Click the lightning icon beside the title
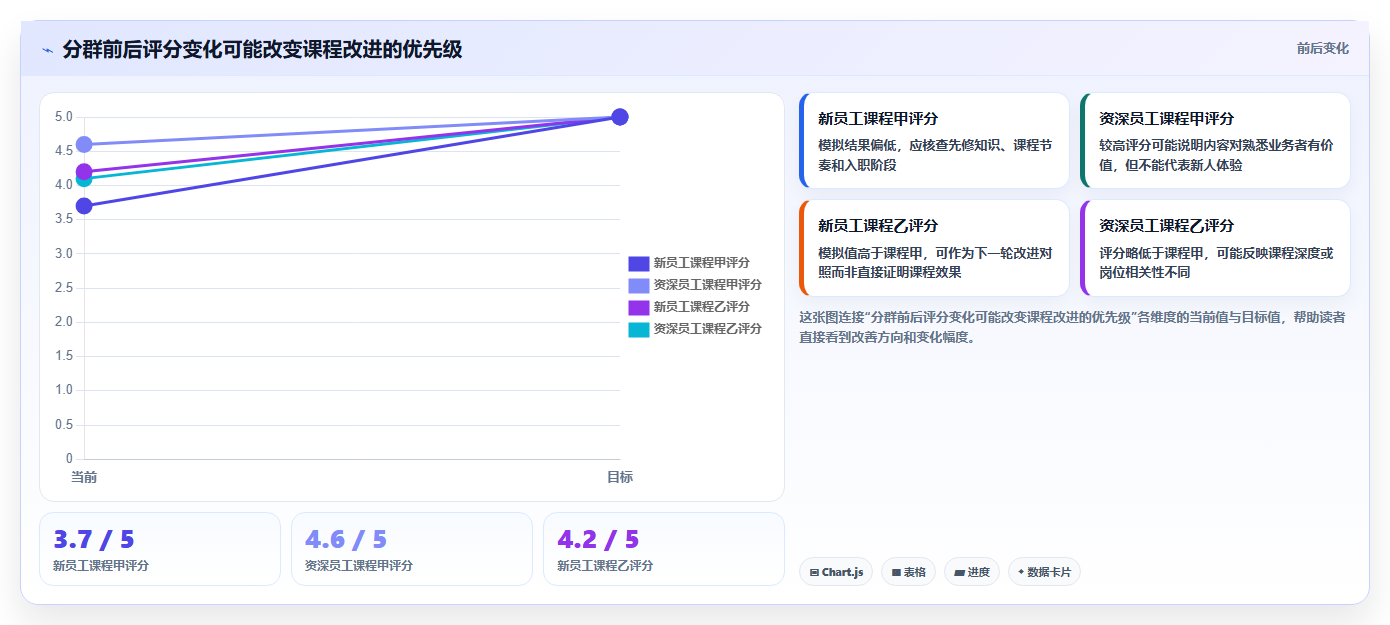 coord(47,50)
